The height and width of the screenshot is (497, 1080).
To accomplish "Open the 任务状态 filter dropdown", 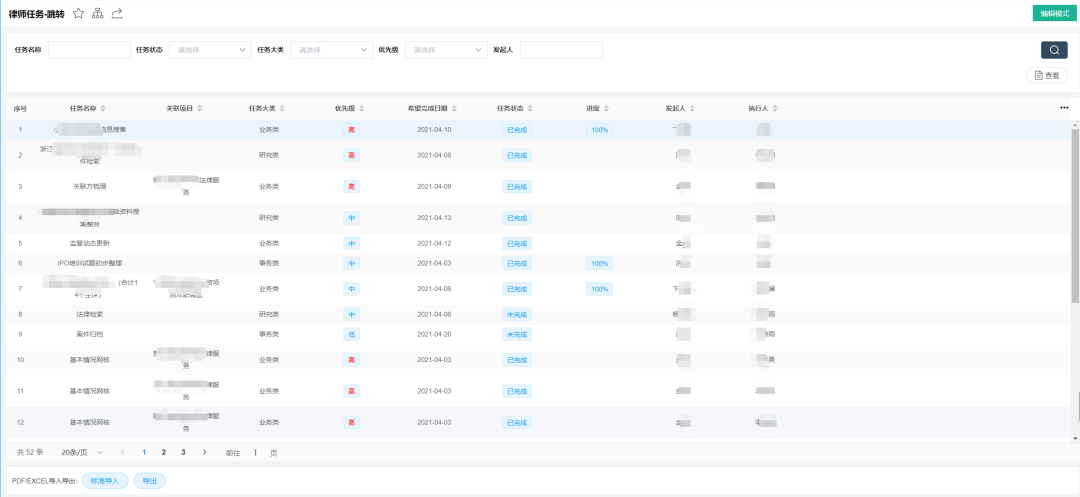I will pos(210,50).
